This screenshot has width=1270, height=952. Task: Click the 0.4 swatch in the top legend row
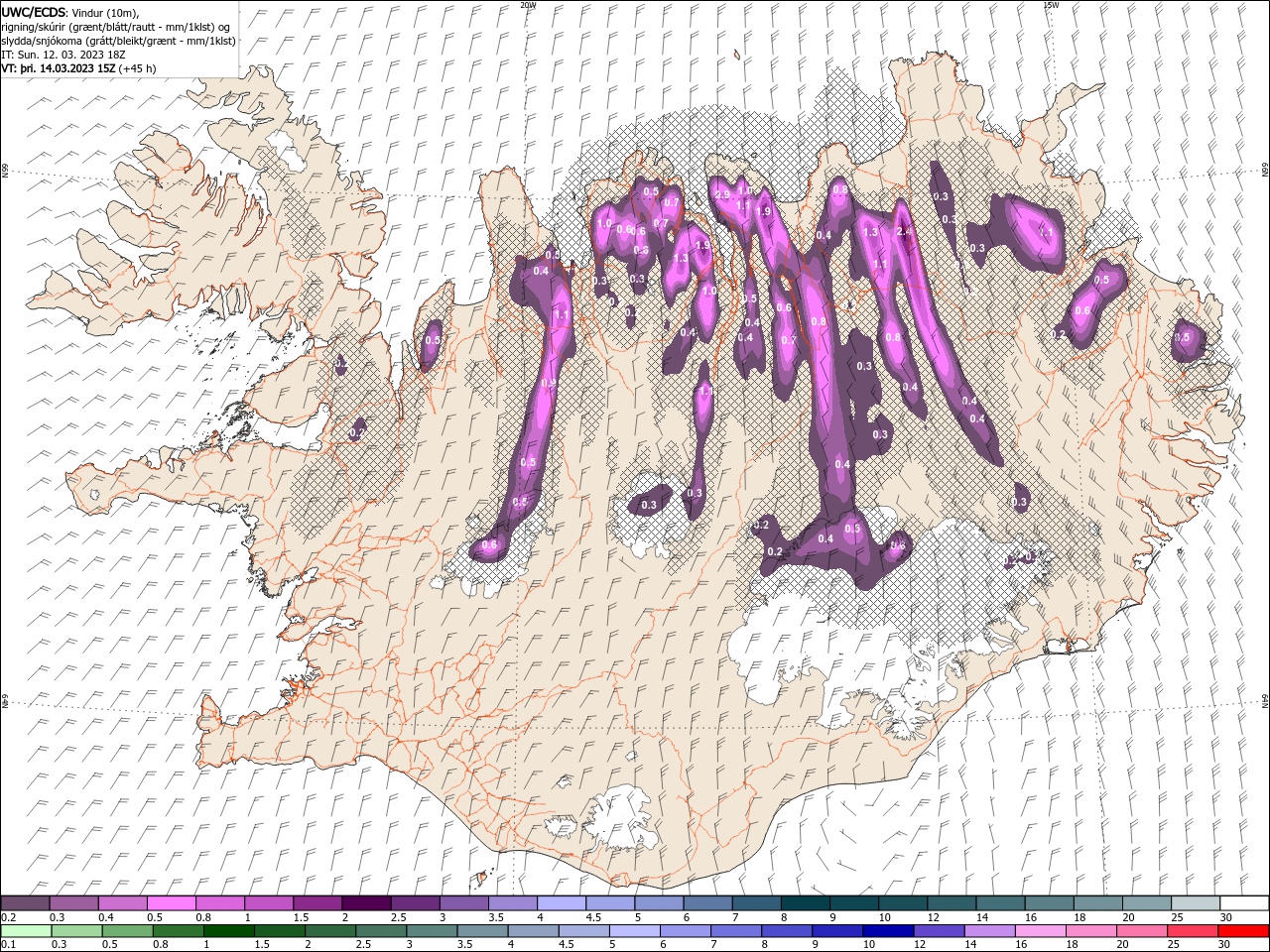coord(122,903)
